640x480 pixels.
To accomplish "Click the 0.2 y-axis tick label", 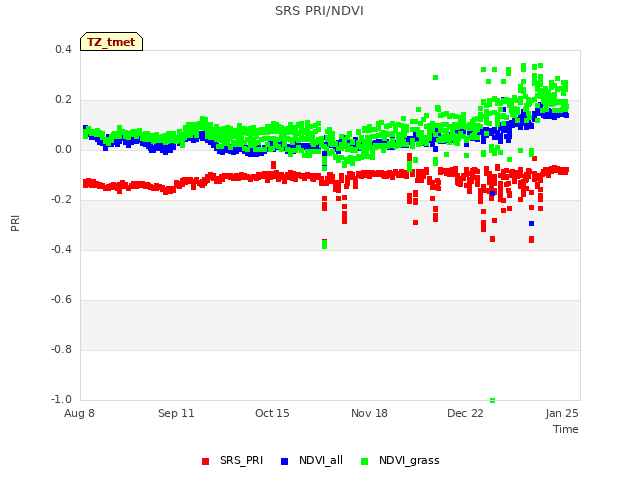I will pos(63,100).
